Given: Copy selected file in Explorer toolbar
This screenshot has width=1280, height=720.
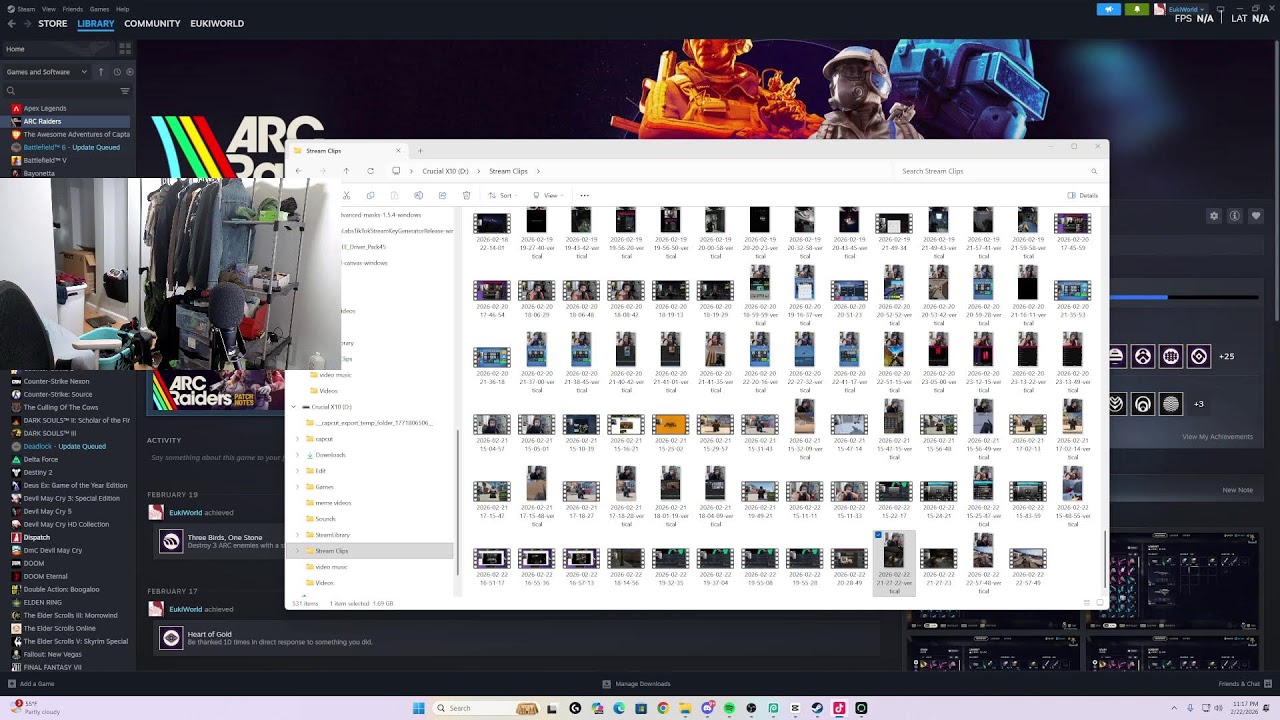Looking at the screenshot, I should click(x=370, y=196).
